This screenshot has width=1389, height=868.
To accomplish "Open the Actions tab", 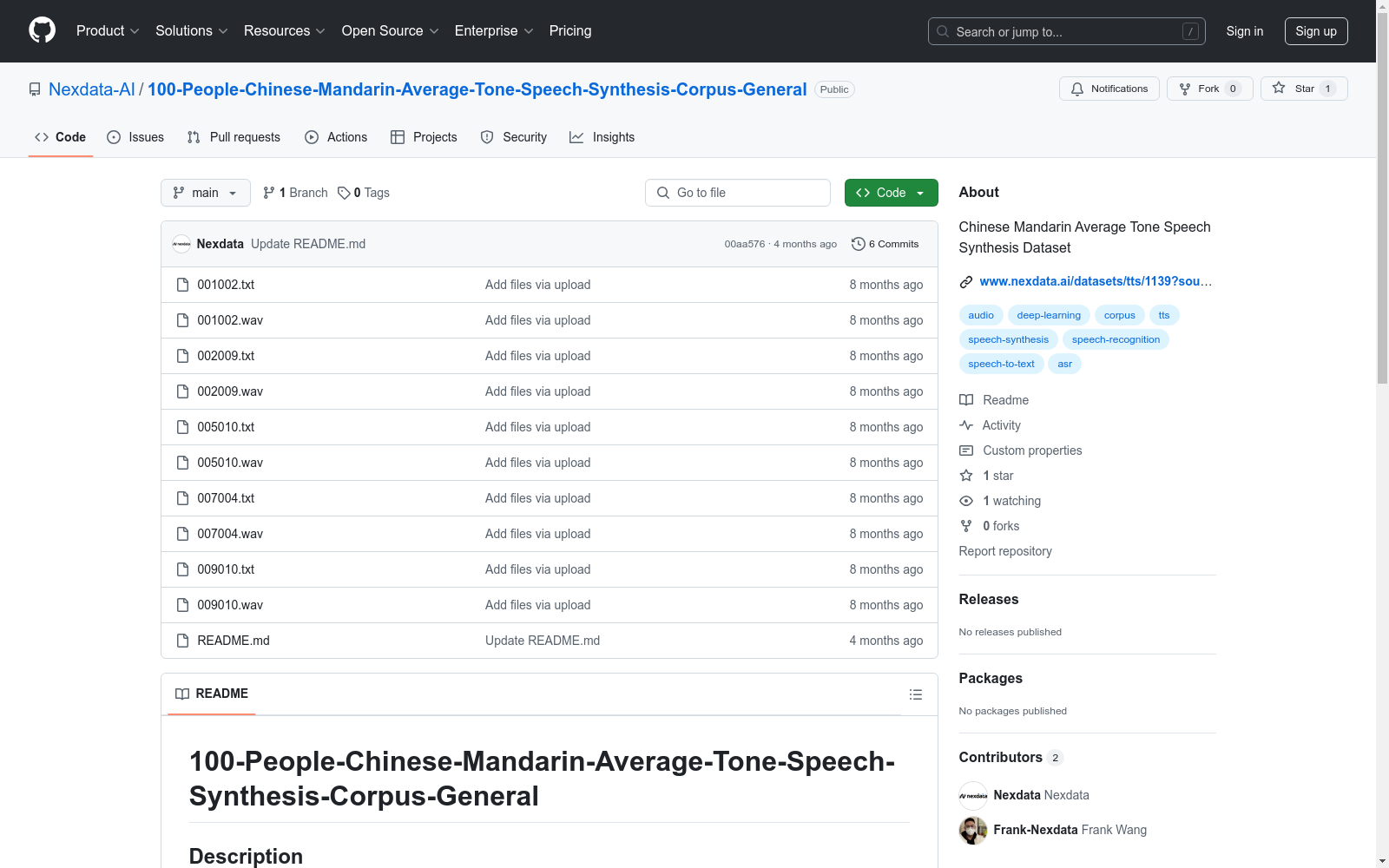I will pyautogui.click(x=336, y=137).
